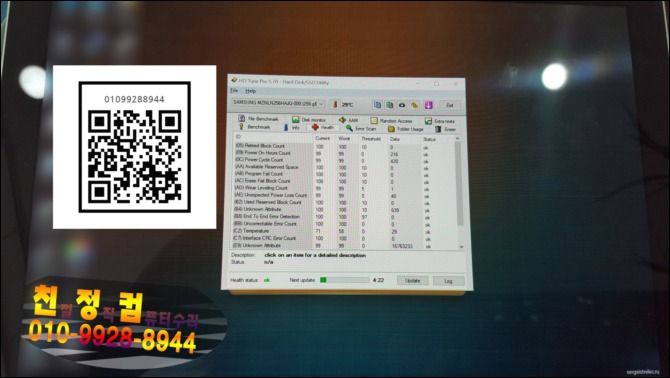This screenshot has height=378, width=670.
Task: Switch to the Benchmark tab
Action: [x=254, y=127]
